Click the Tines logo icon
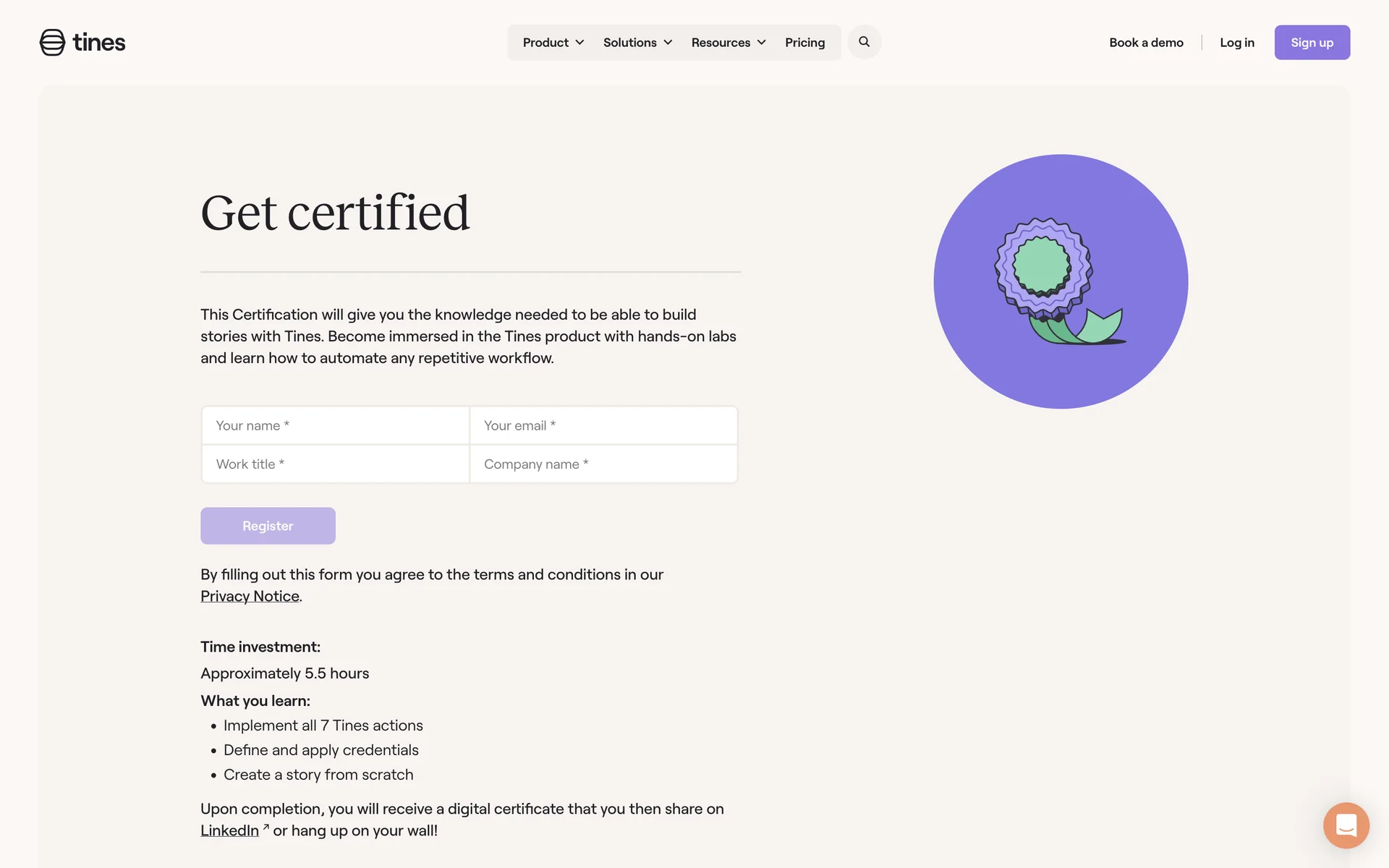This screenshot has height=868, width=1389. (x=52, y=43)
